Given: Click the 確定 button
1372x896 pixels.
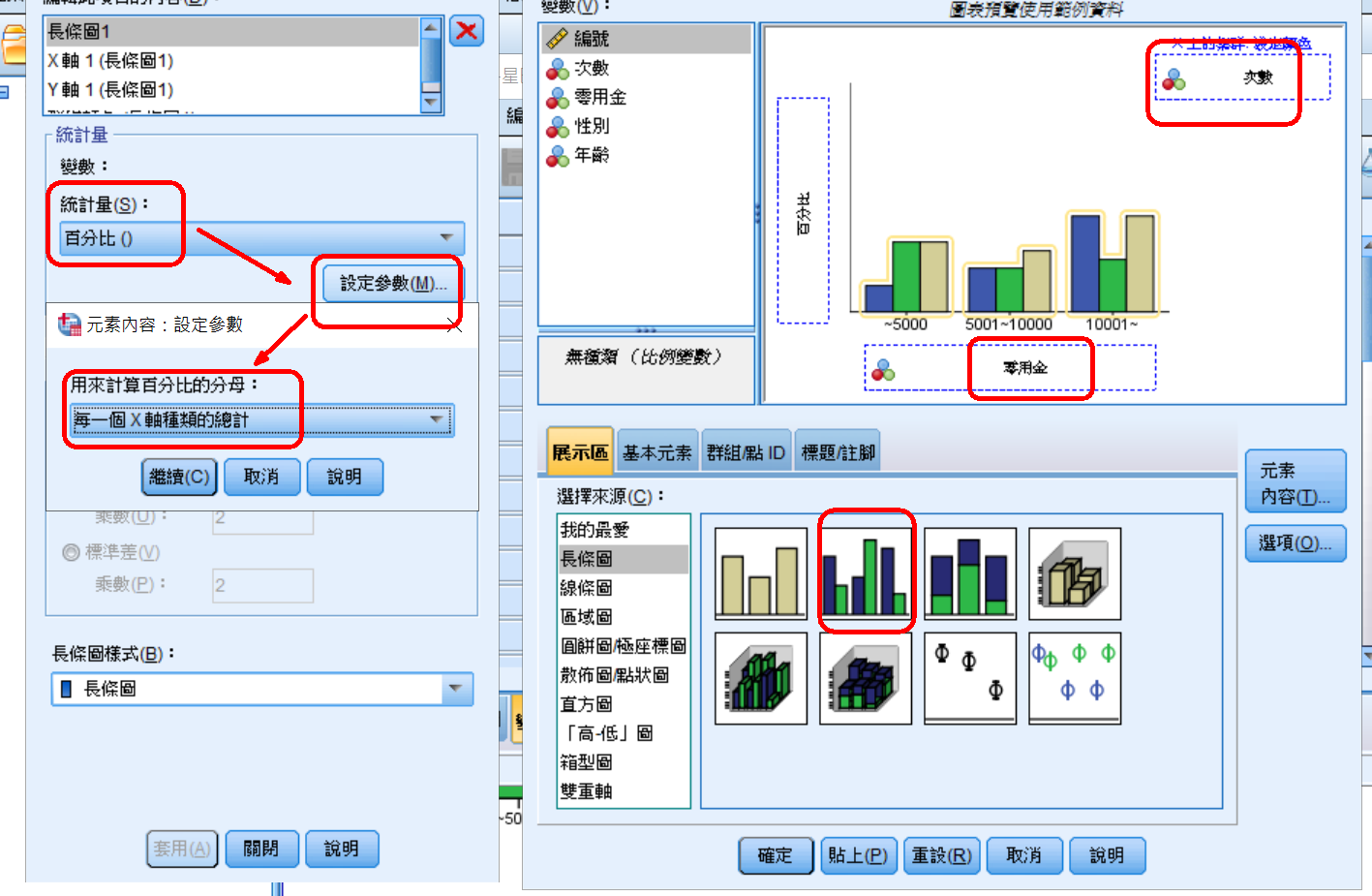Looking at the screenshot, I should coord(775,855).
